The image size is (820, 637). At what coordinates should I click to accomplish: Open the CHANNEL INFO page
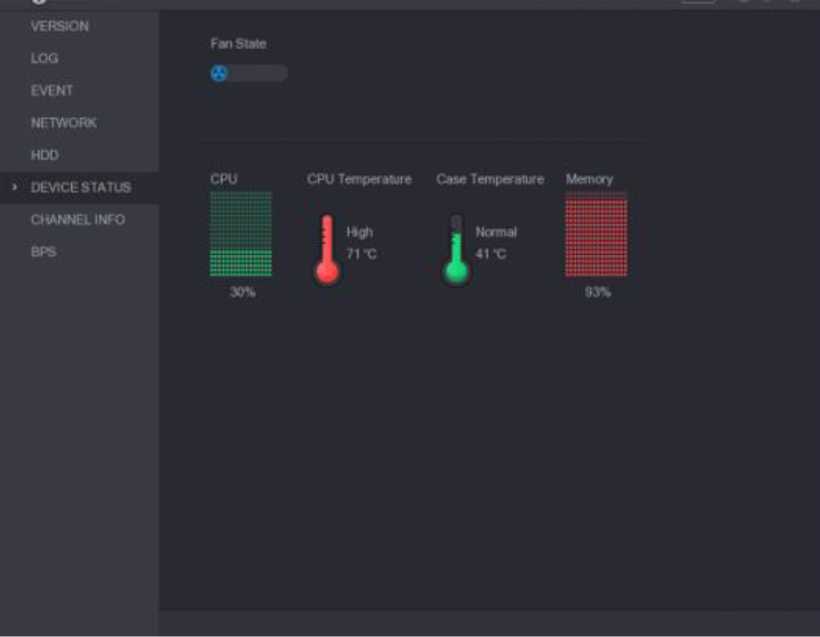click(78, 220)
